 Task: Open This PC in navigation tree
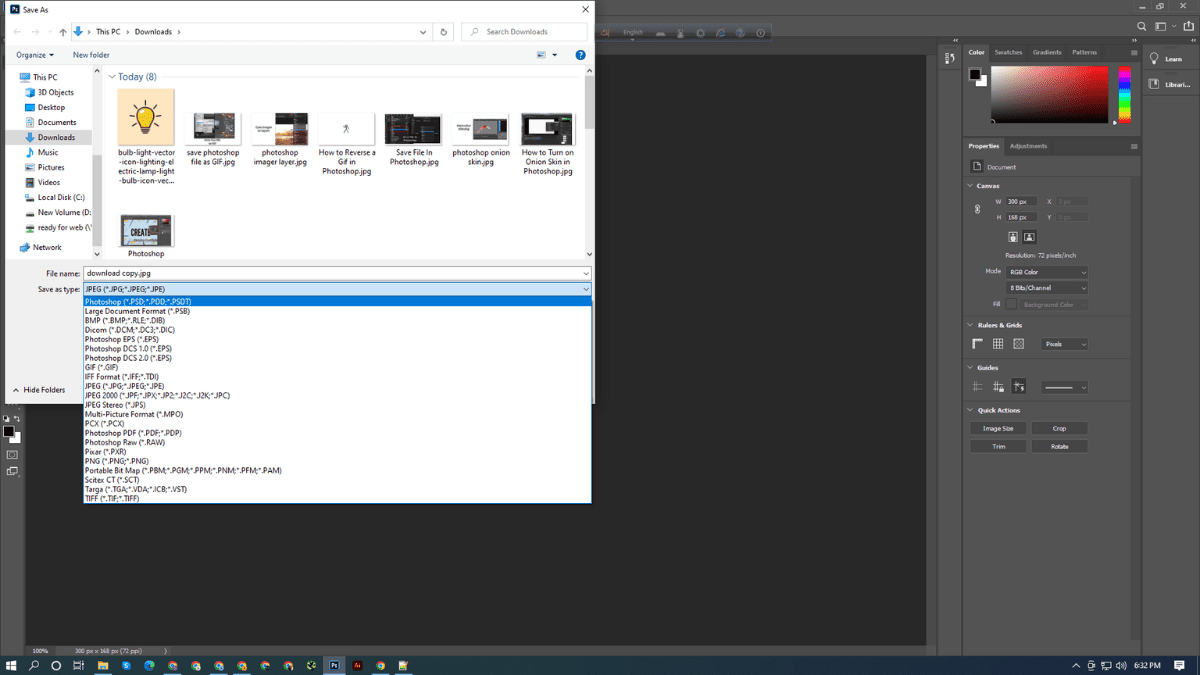(x=44, y=77)
